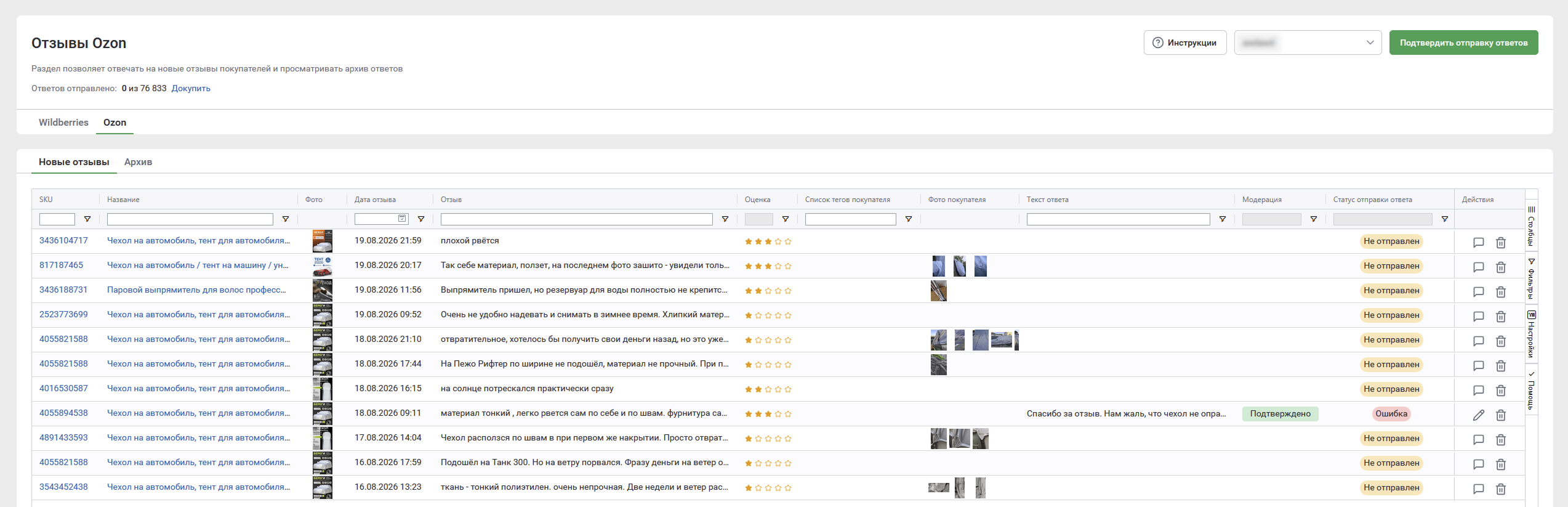The image size is (1568, 507).
Task: Click Подтвердить отправку ответов button
Action: tap(1463, 43)
